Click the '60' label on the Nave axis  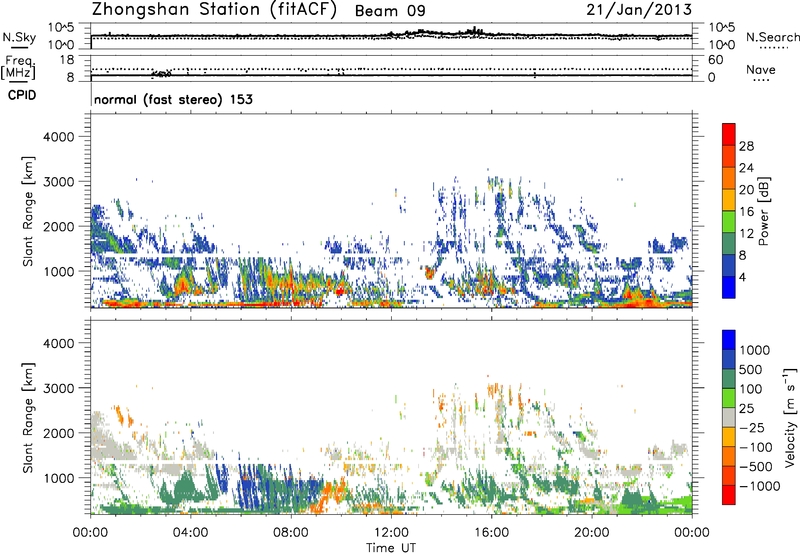click(715, 60)
